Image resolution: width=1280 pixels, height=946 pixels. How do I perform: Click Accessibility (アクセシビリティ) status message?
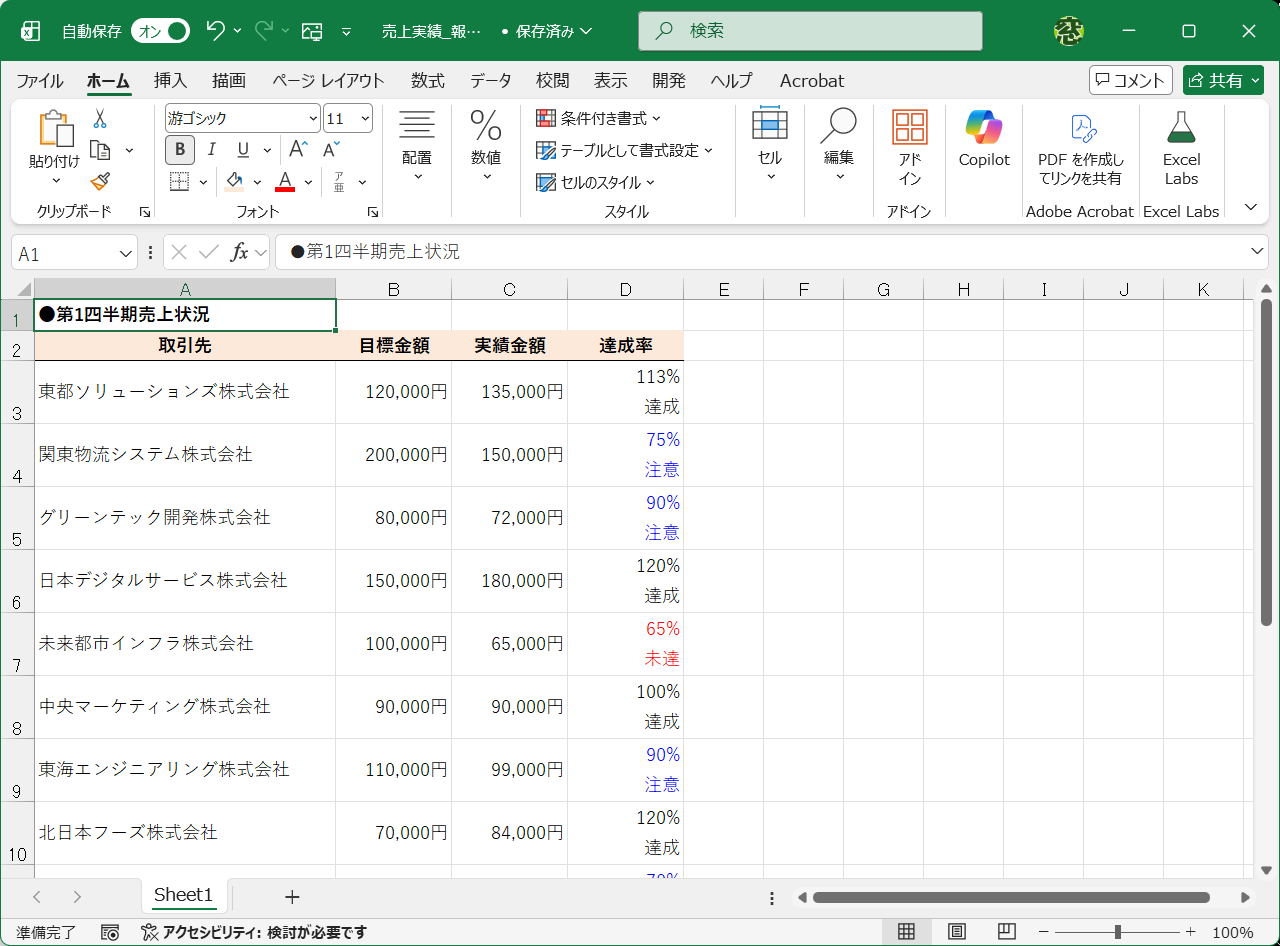click(254, 932)
